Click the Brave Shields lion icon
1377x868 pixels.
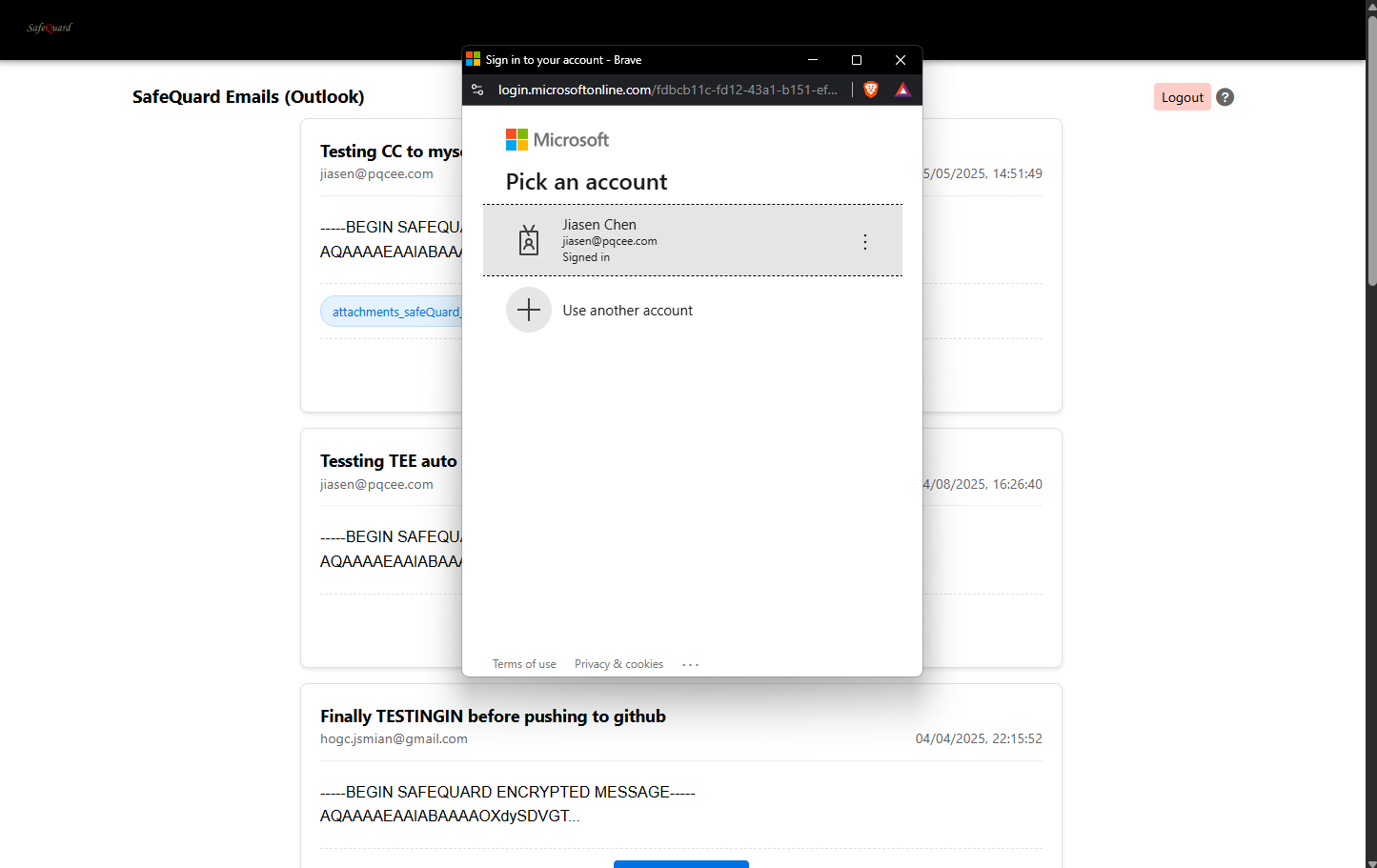(871, 90)
